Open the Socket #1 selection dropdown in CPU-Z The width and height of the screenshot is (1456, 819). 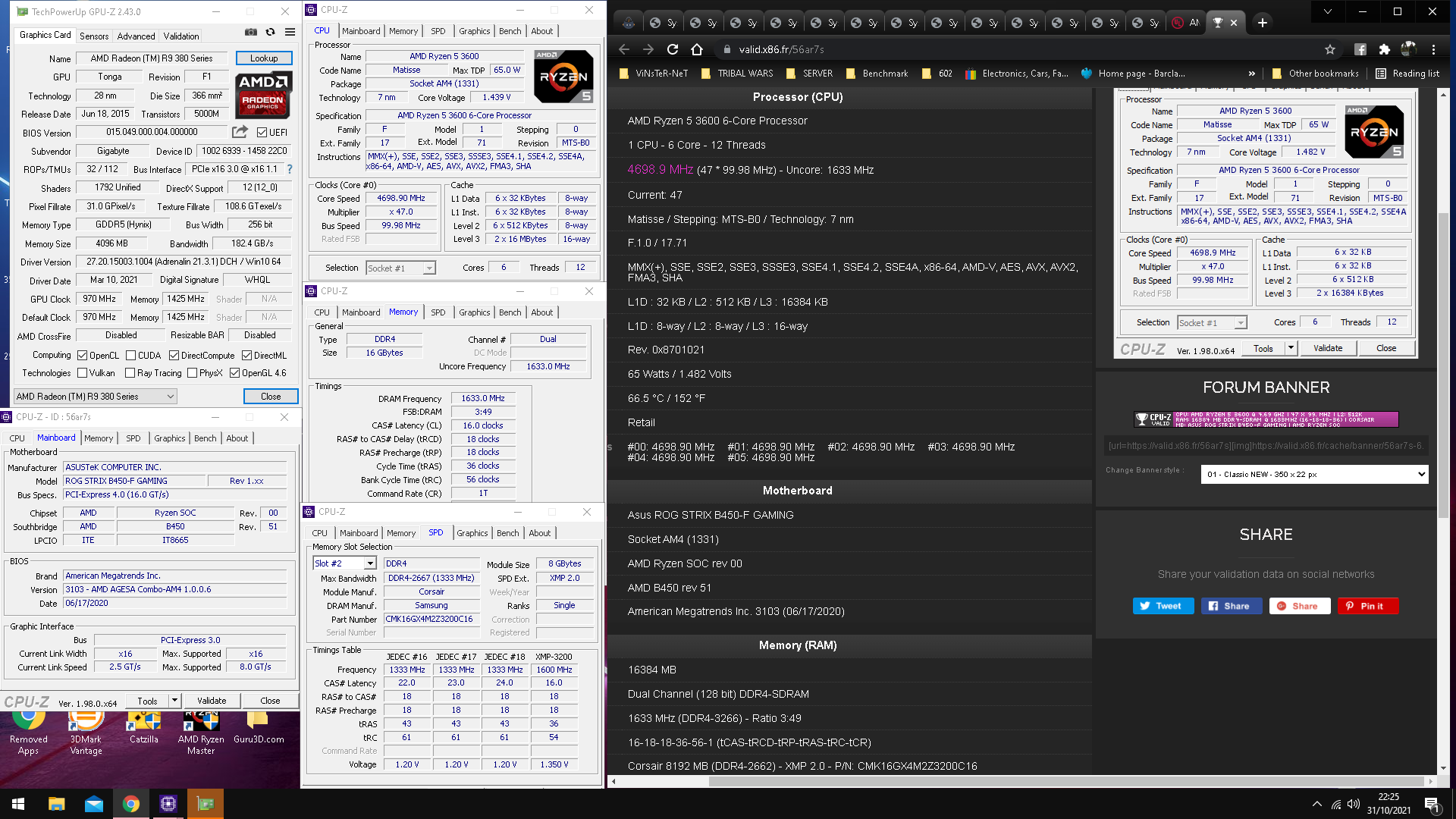(x=400, y=268)
